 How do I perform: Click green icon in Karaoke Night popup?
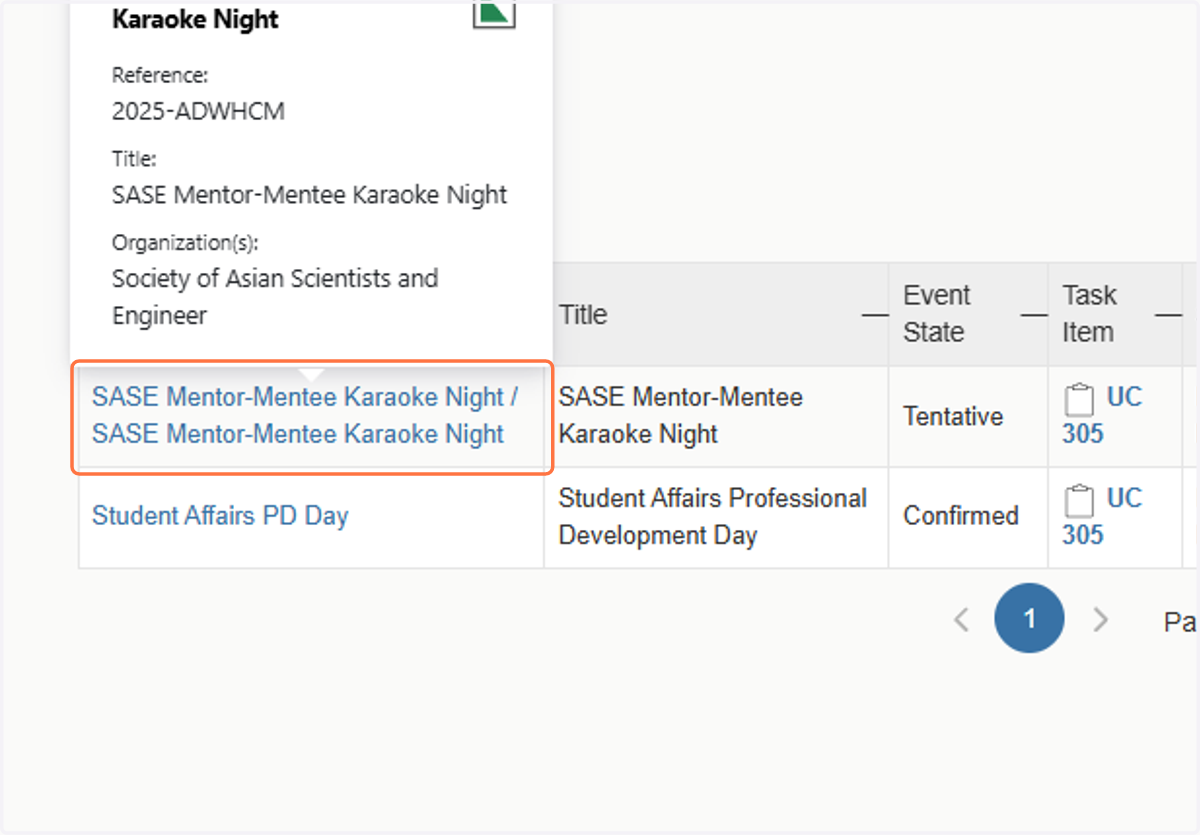coord(494,12)
